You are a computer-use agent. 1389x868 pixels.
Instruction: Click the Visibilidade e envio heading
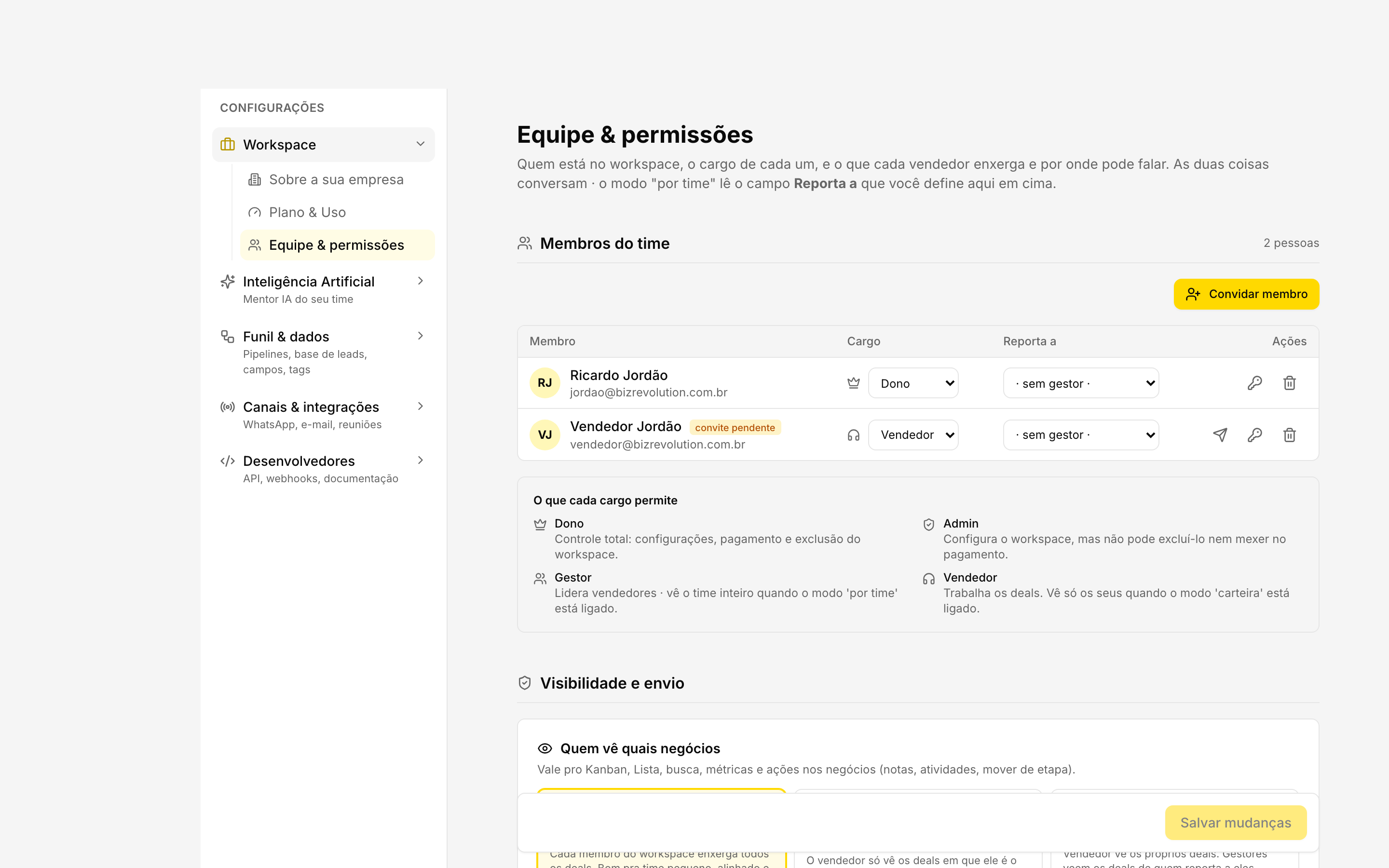pos(612,683)
